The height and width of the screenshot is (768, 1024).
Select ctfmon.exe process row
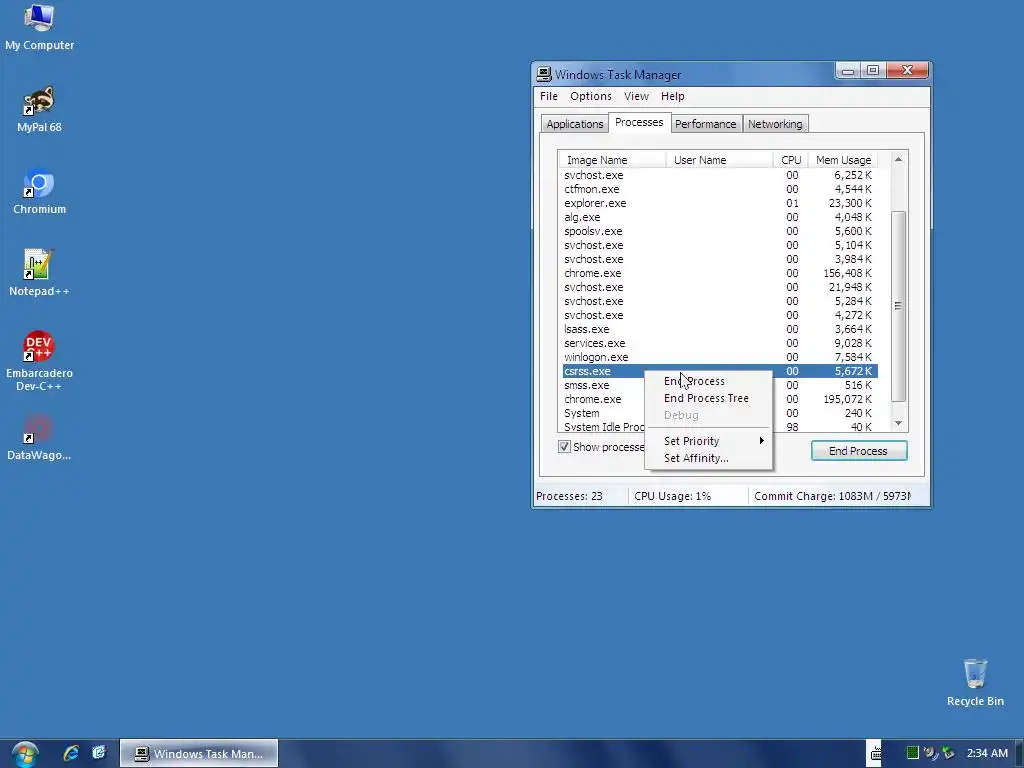720,189
